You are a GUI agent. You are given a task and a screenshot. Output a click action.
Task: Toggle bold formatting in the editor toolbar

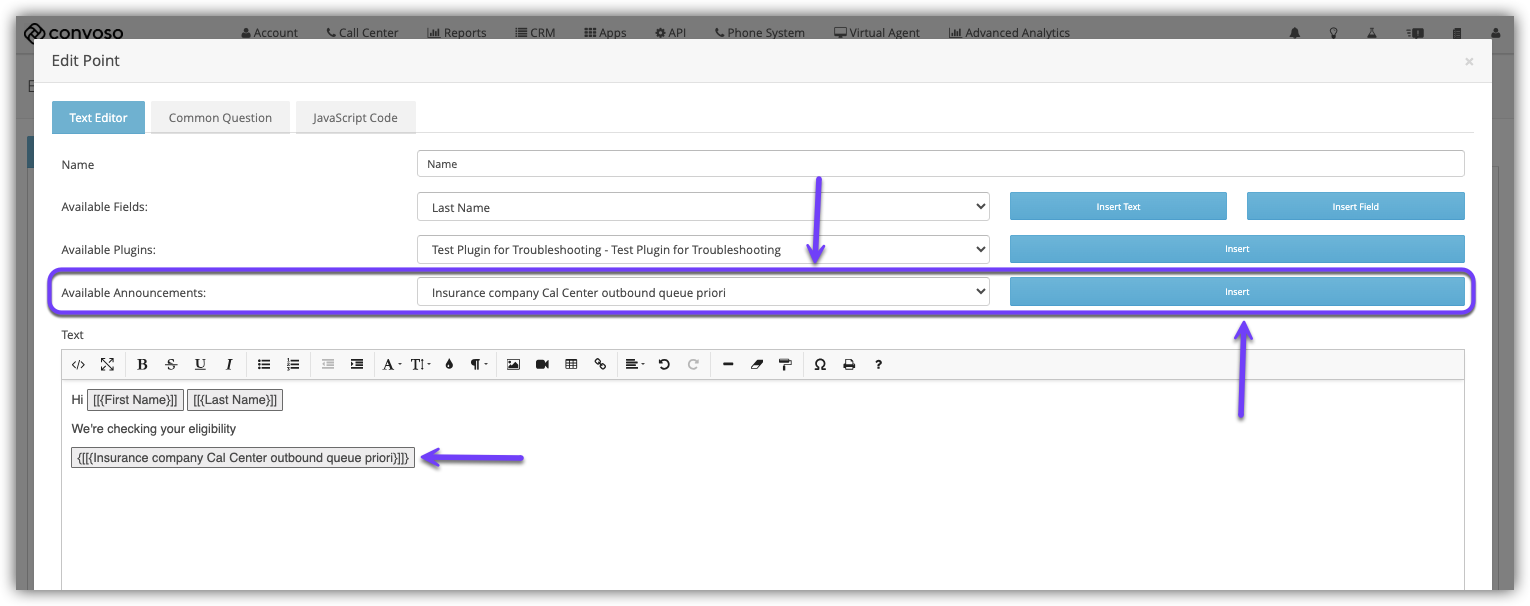(142, 365)
